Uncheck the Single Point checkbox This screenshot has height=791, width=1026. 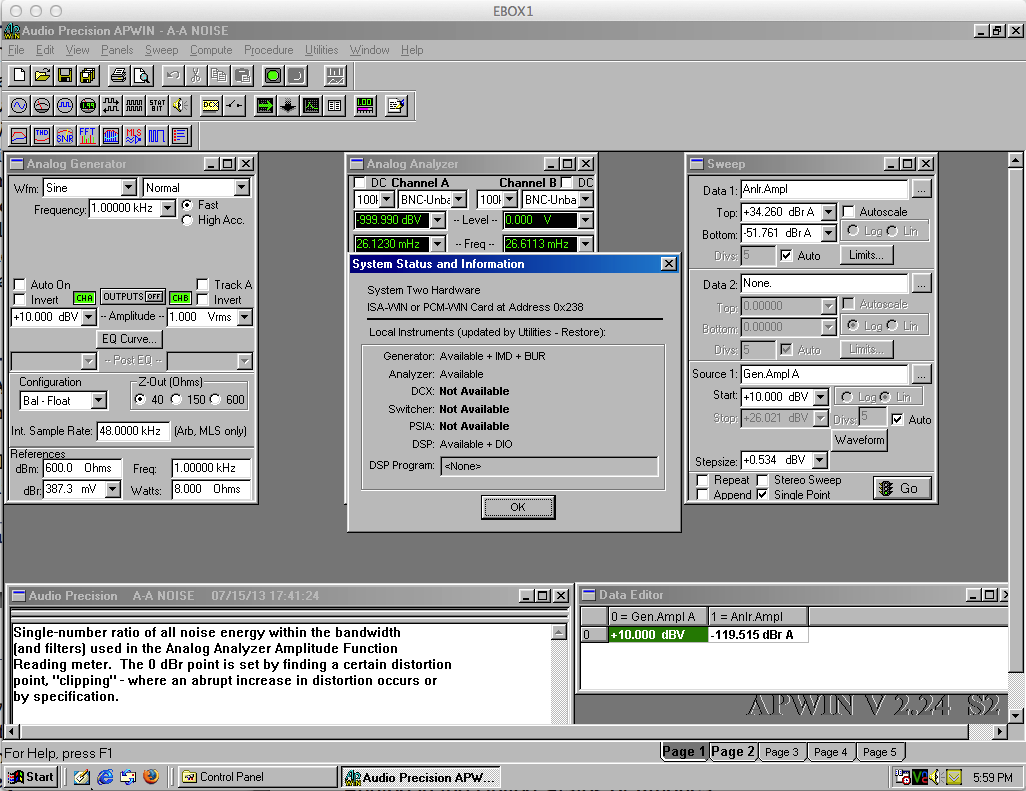[762, 495]
